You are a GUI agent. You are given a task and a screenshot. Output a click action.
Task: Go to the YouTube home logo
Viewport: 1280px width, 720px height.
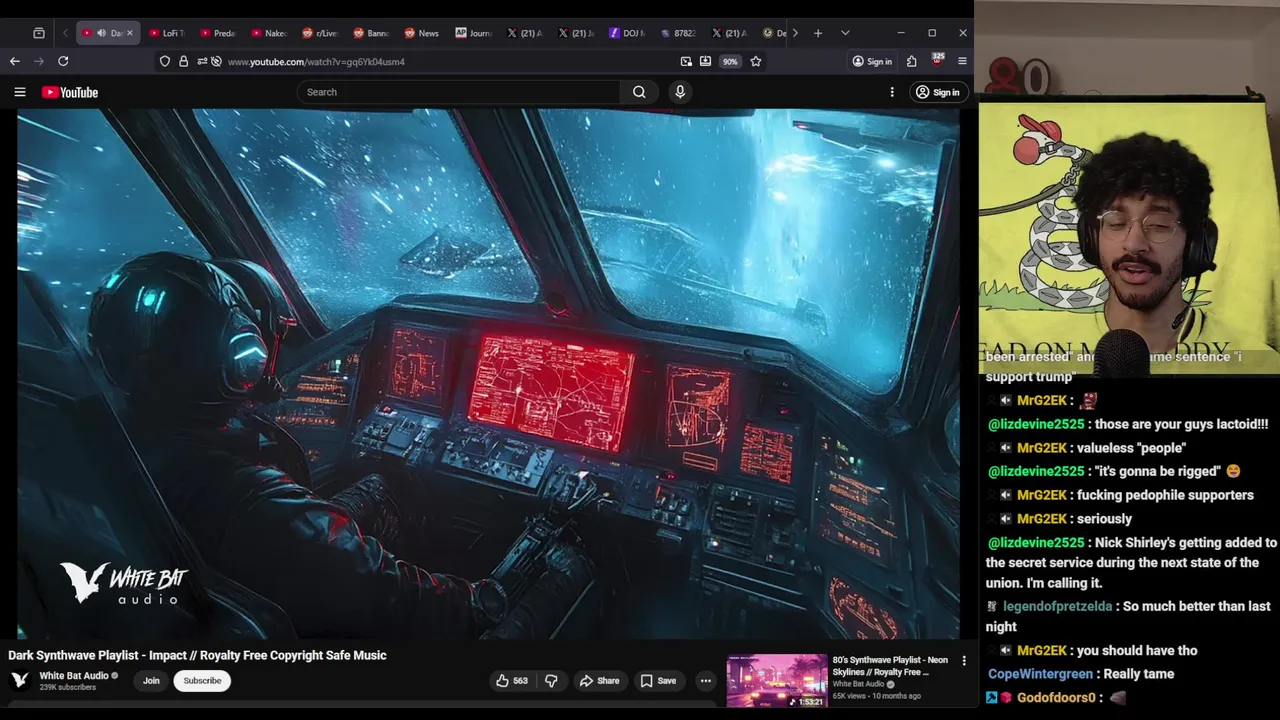[x=70, y=92]
